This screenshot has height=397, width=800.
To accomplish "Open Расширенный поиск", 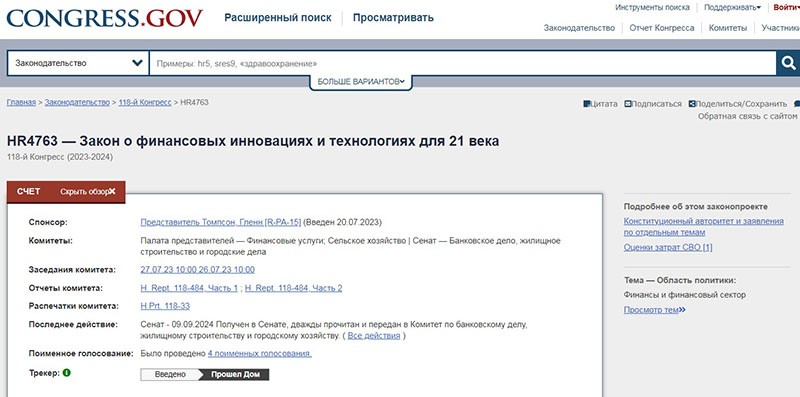I will coord(278,18).
